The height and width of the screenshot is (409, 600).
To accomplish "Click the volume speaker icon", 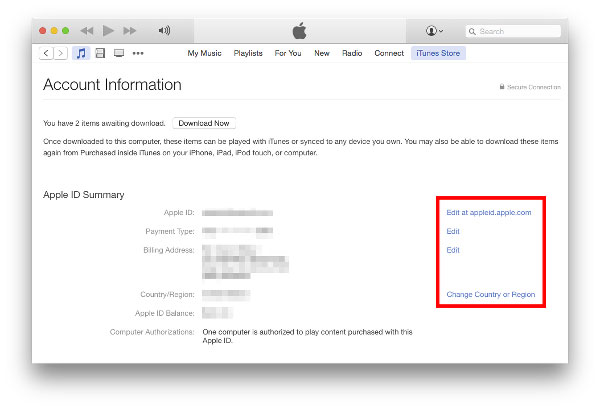I will (165, 31).
